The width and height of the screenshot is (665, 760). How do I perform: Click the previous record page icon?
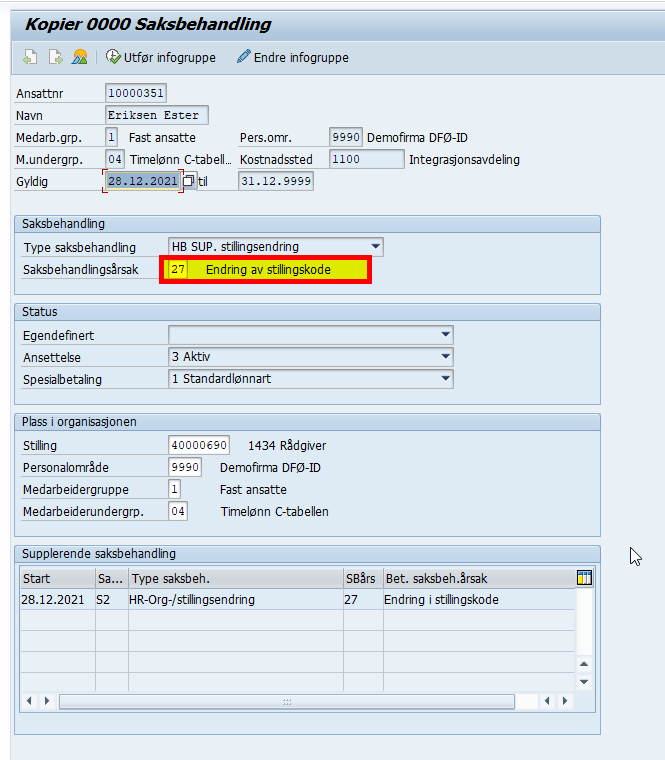point(30,57)
